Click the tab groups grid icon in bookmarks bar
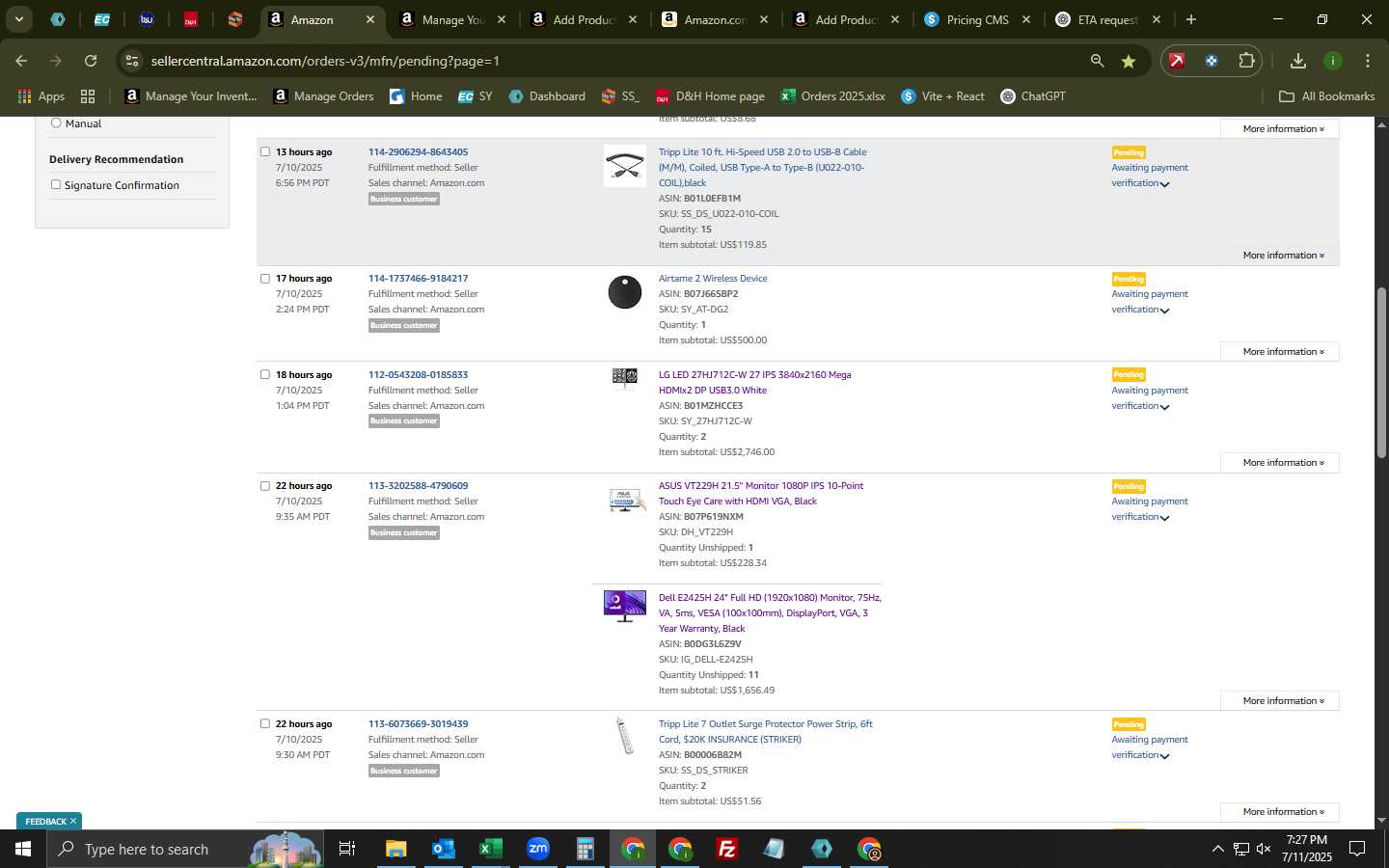 pyautogui.click(x=88, y=96)
